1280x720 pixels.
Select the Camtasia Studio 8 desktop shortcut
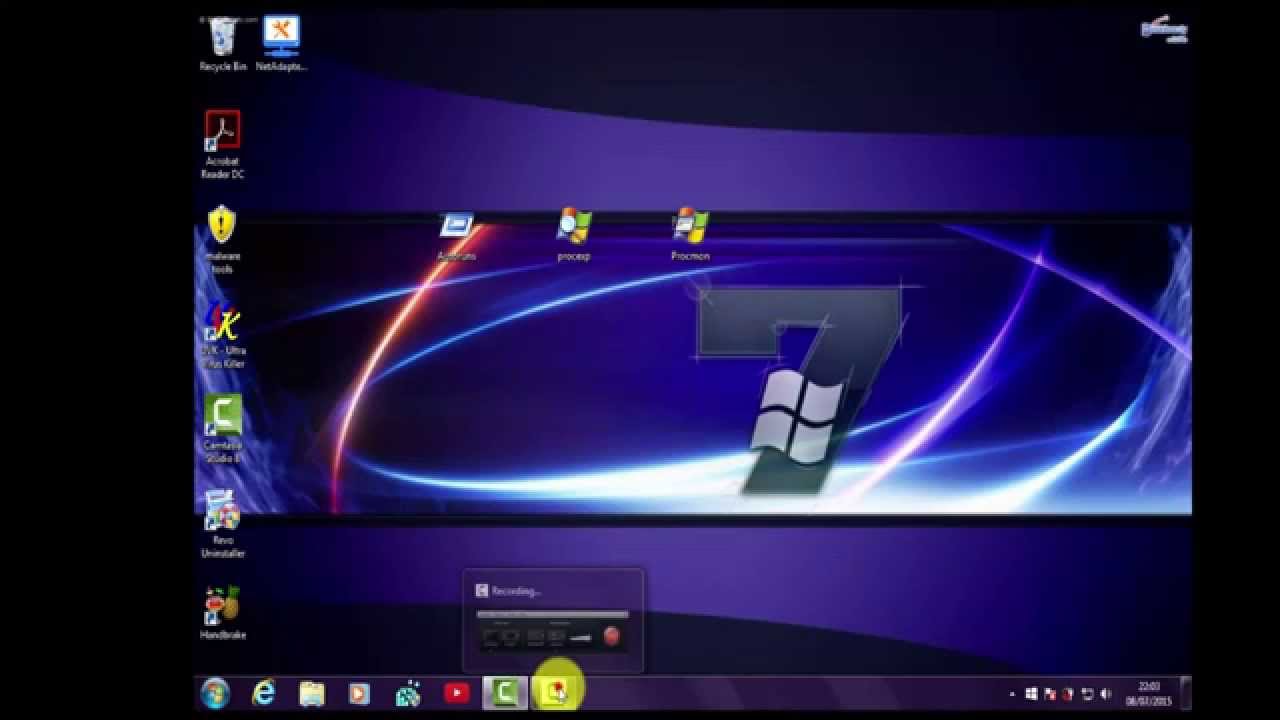click(x=222, y=429)
